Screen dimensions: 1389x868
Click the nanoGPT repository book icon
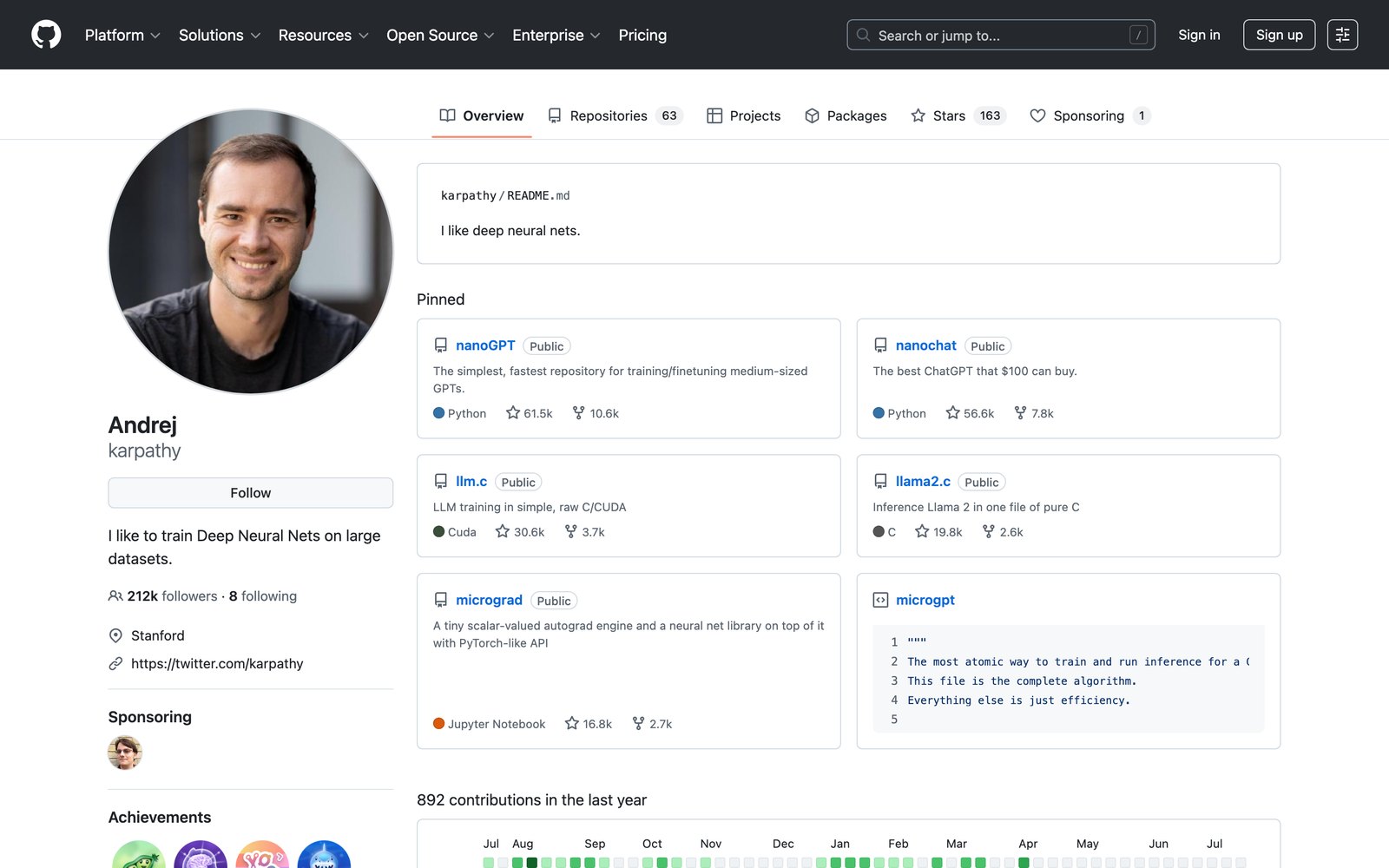441,345
